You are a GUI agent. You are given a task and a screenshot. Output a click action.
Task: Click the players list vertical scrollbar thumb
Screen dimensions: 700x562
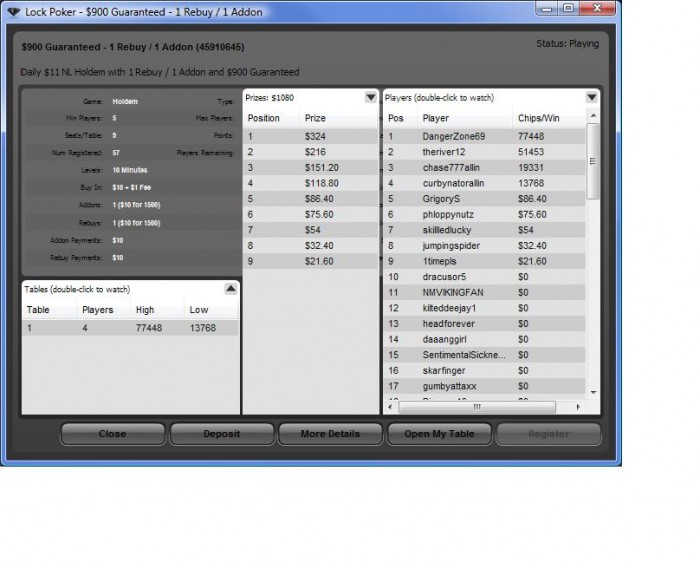593,161
